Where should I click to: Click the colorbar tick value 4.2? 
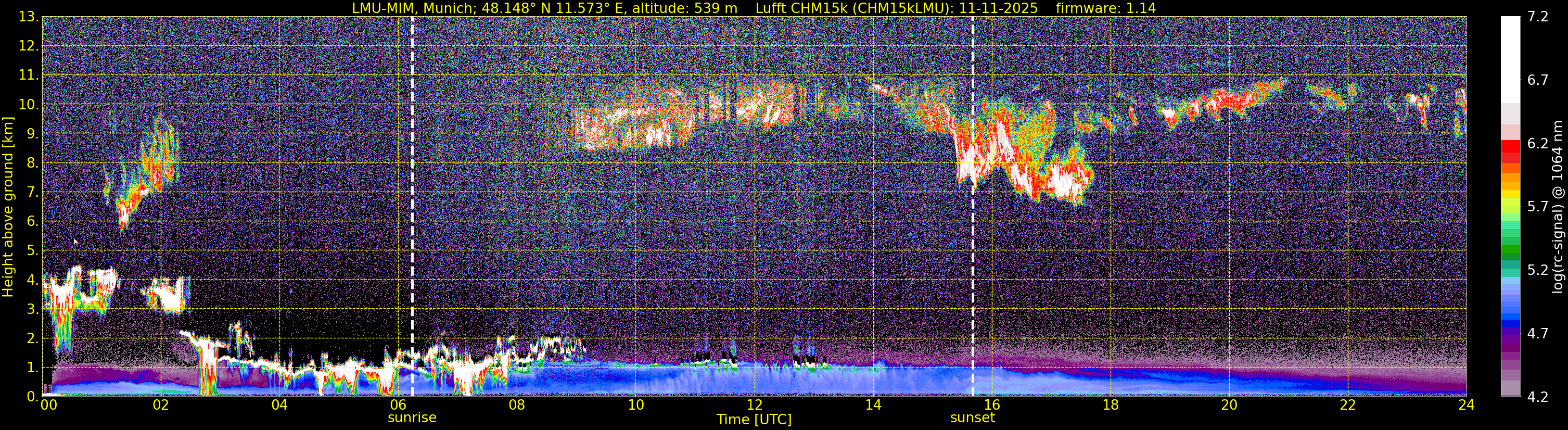coord(1538,397)
